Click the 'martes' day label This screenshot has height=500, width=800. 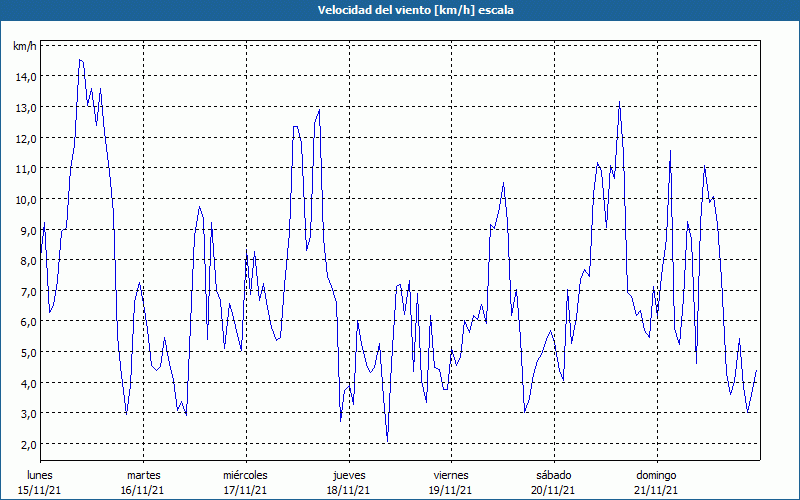pos(143,475)
